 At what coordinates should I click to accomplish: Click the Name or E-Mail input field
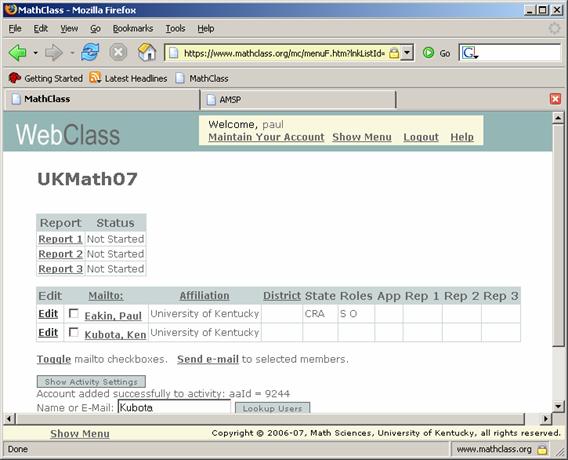point(174,407)
